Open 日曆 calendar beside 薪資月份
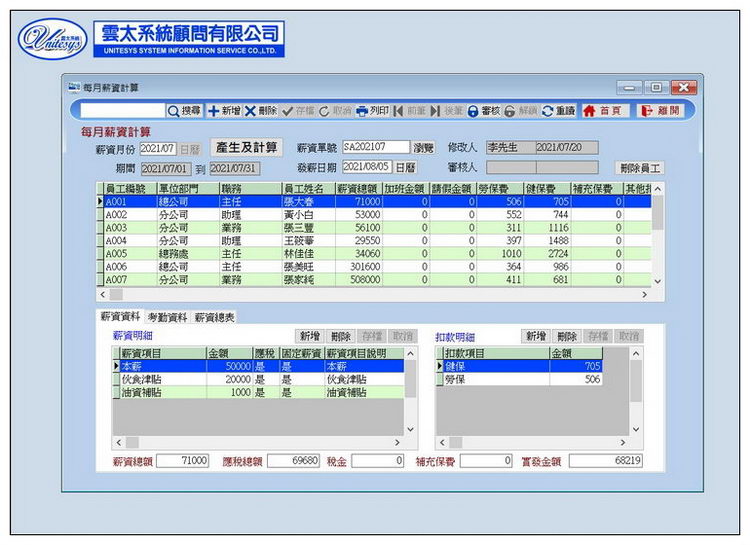The width and height of the screenshot is (750, 545). tap(189, 149)
